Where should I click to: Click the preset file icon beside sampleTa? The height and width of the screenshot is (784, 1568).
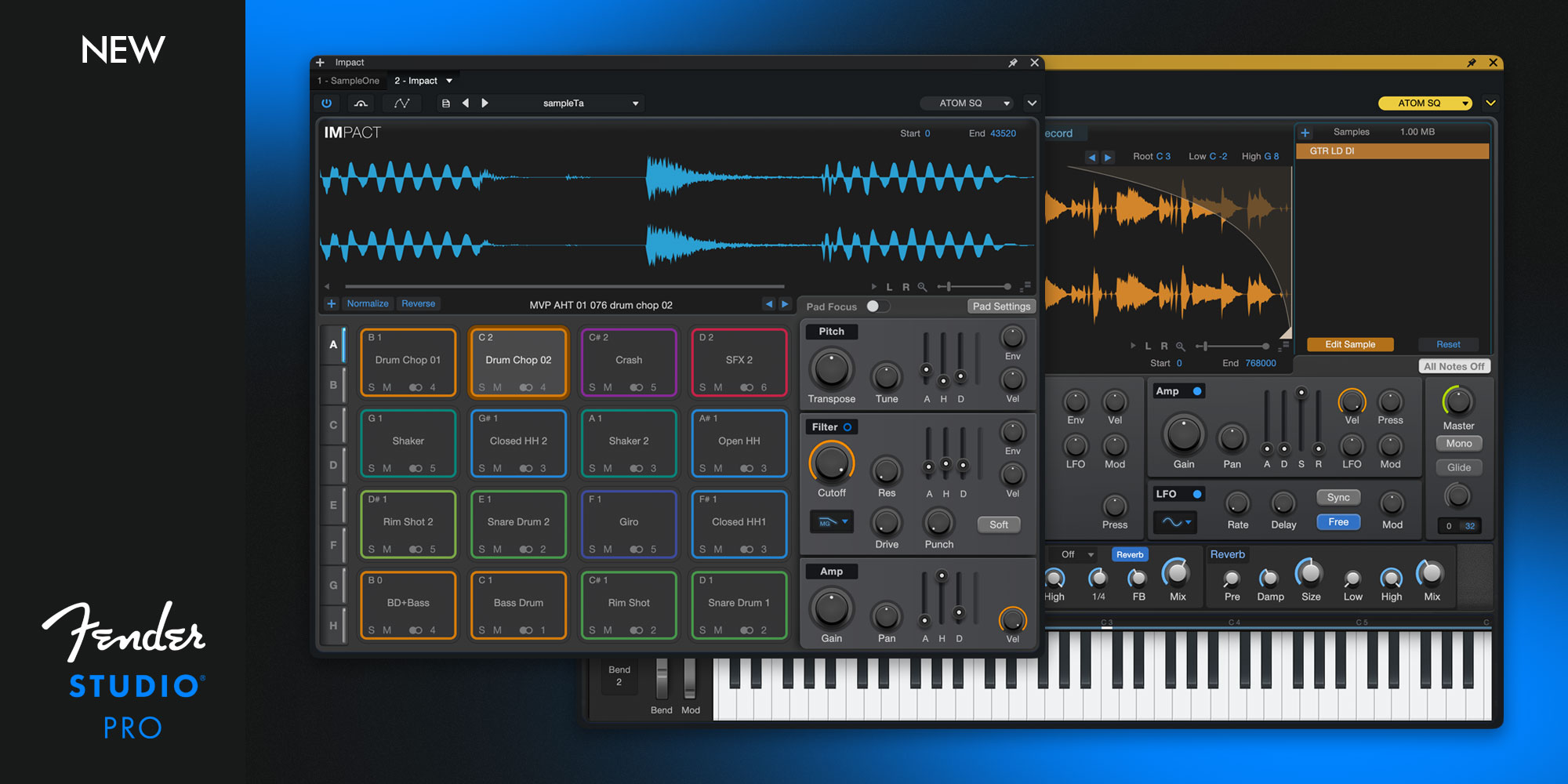point(445,103)
